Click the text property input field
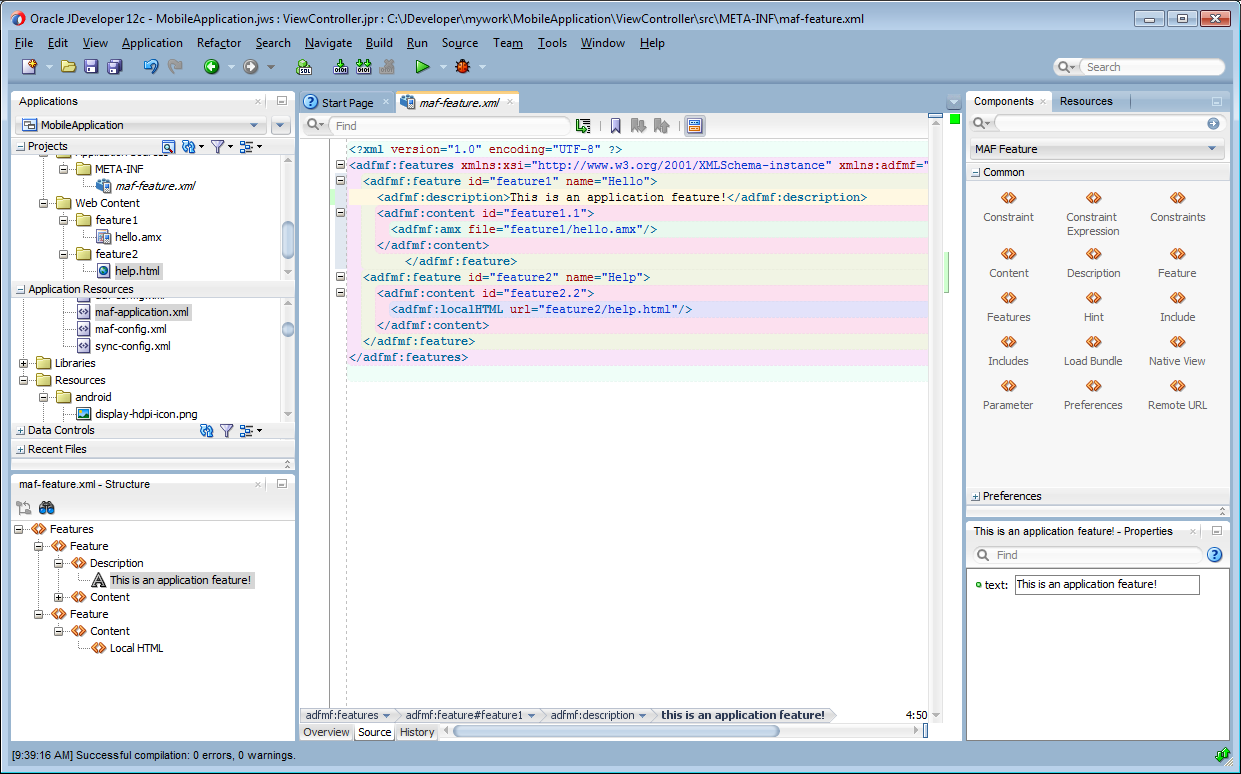 tap(1106, 585)
